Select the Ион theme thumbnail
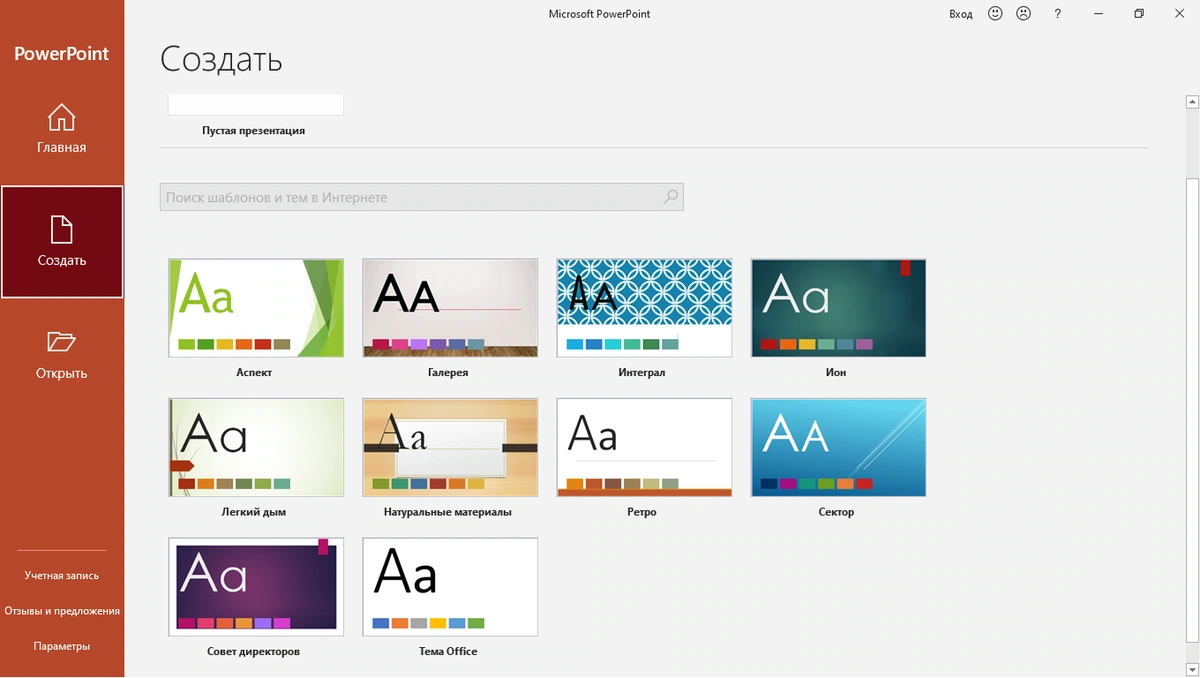1200x678 pixels. (838, 308)
